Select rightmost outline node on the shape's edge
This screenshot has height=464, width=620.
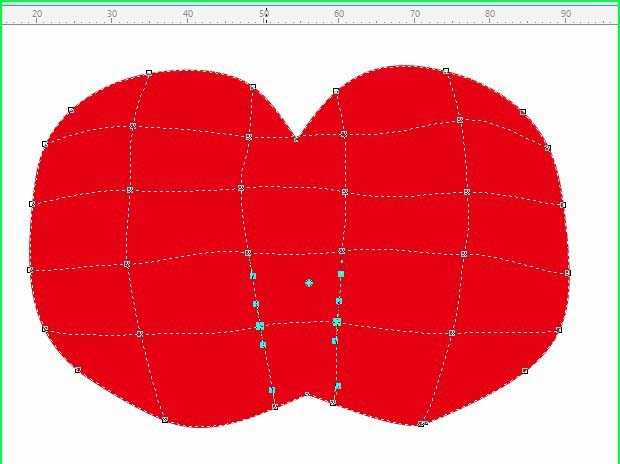tap(567, 272)
